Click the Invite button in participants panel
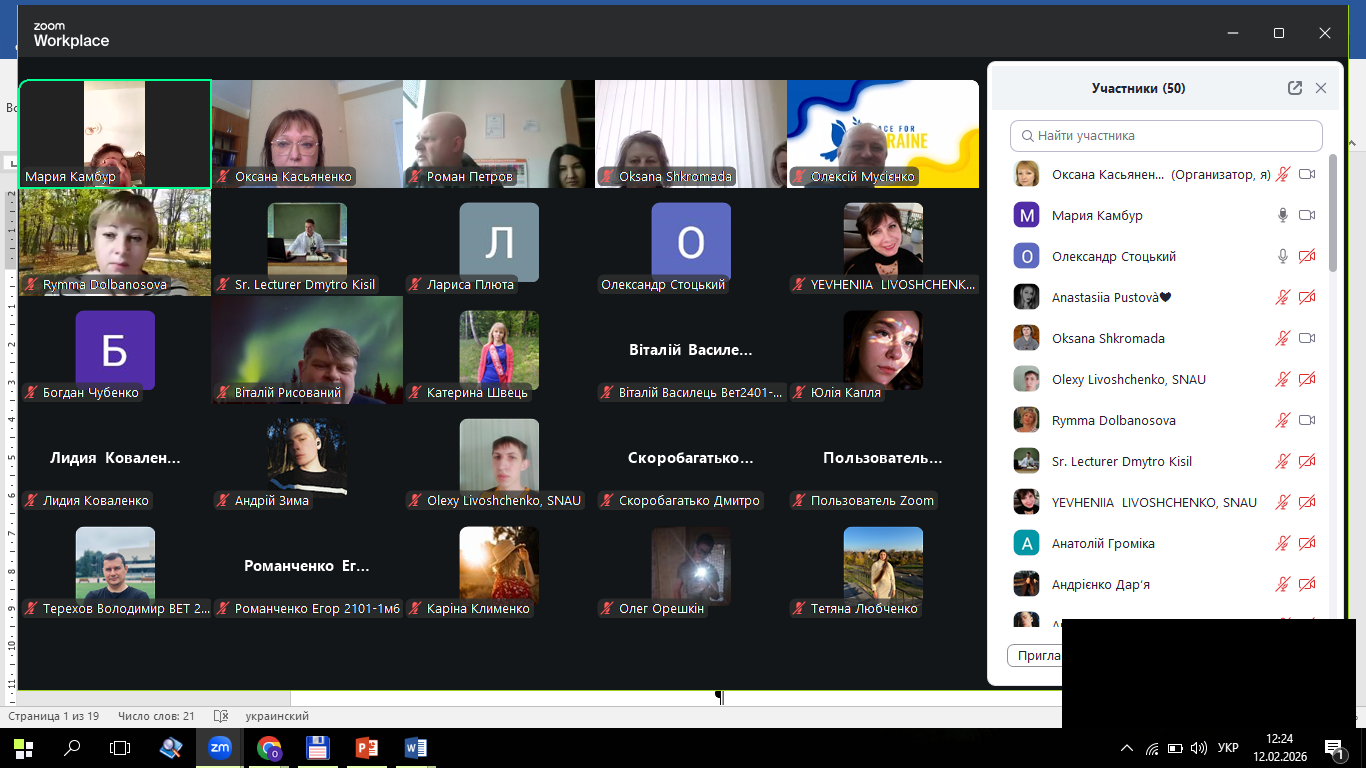The width and height of the screenshot is (1366, 768). 1036,656
